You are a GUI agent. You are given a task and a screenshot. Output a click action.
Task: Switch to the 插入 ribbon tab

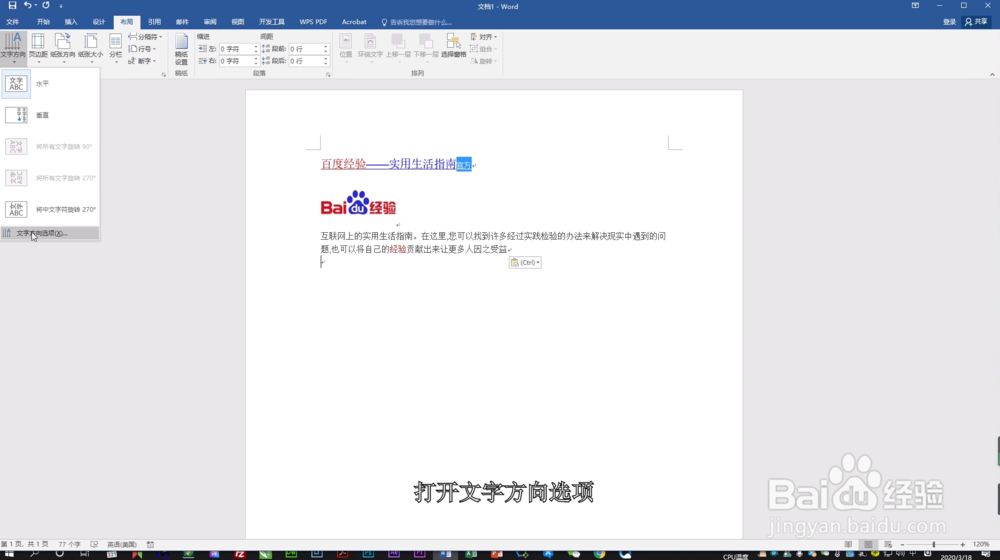tap(71, 22)
